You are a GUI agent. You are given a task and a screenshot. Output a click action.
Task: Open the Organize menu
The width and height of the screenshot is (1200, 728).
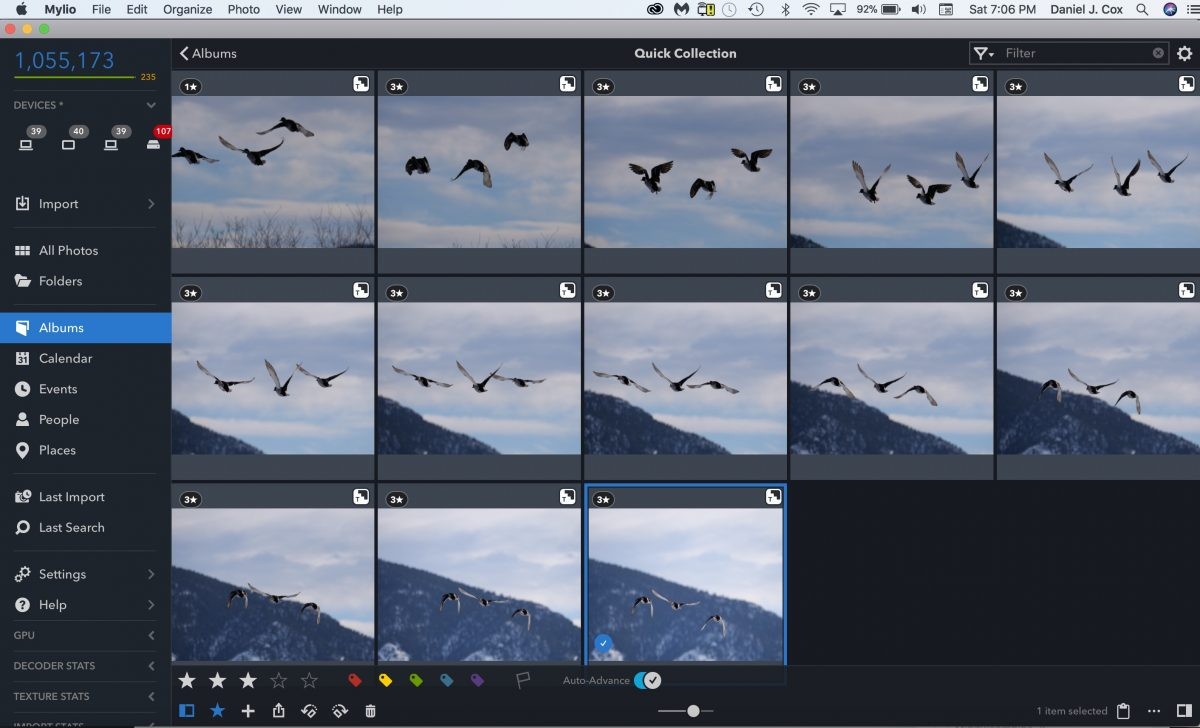click(x=187, y=9)
